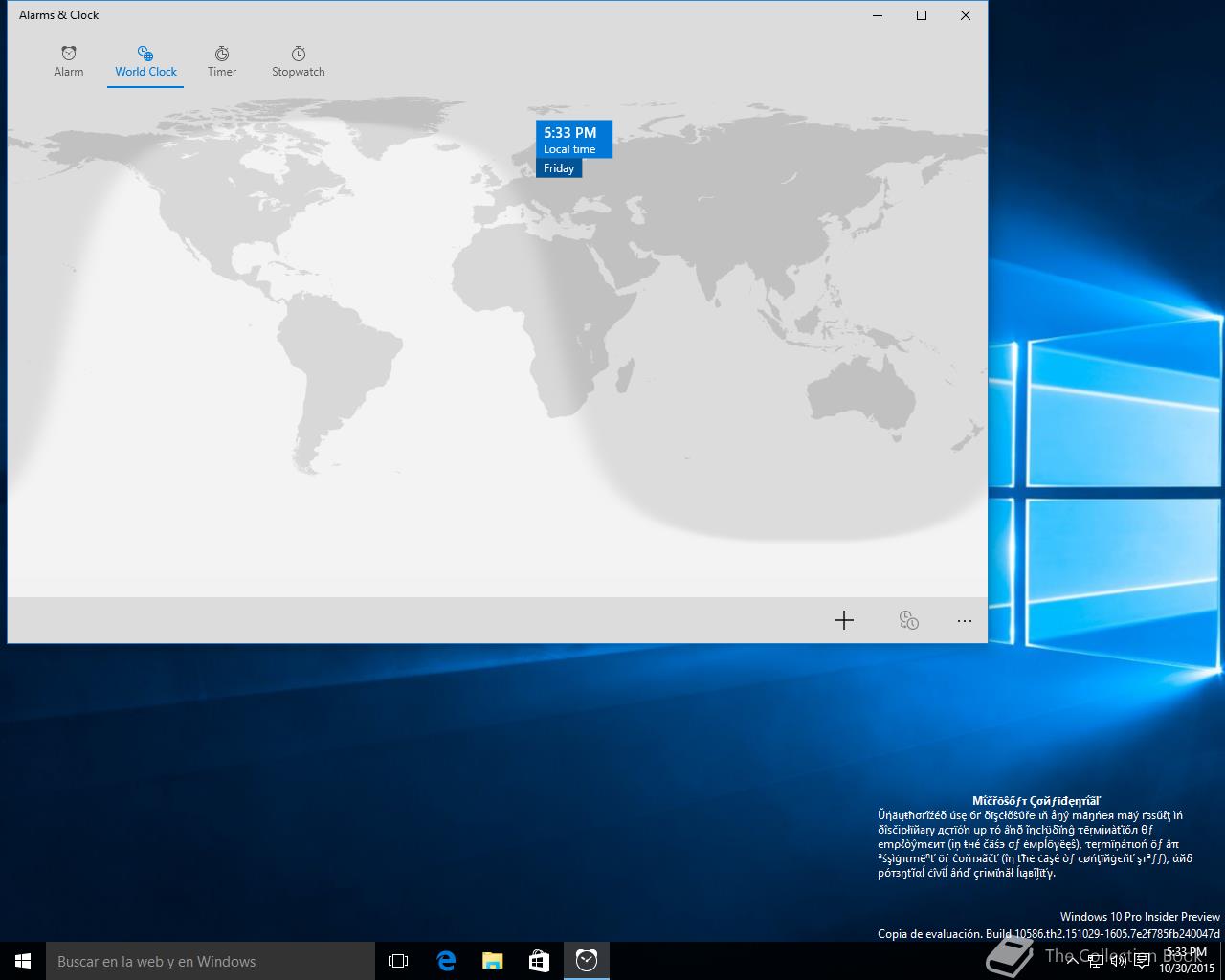Go to the Stopwatch tab
The width and height of the screenshot is (1225, 980).
point(299,61)
